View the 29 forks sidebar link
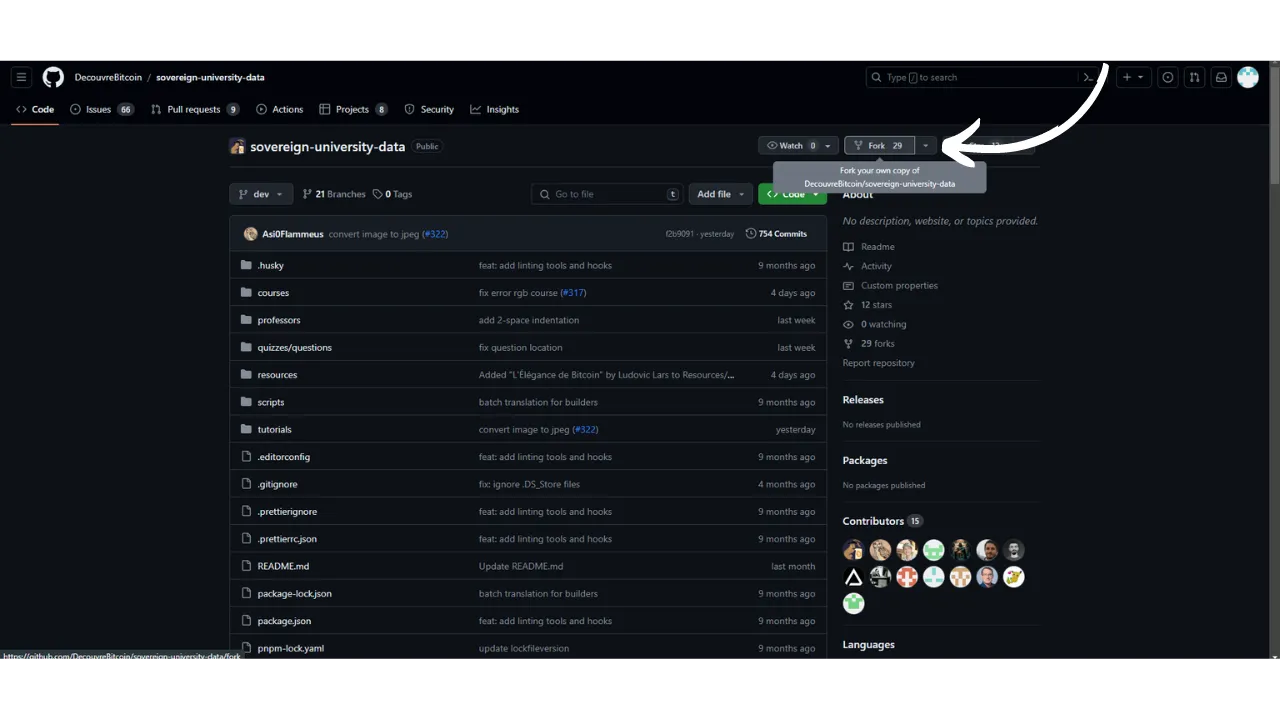 coord(869,344)
